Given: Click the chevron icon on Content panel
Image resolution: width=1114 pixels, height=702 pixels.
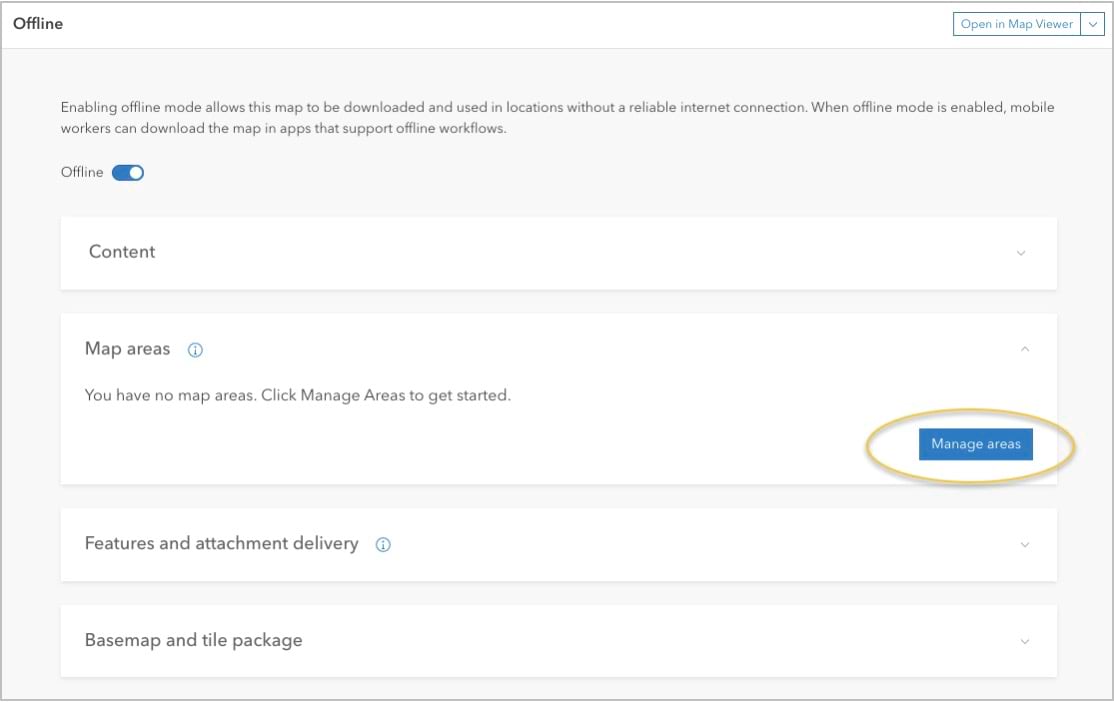Looking at the screenshot, I should tap(1021, 253).
